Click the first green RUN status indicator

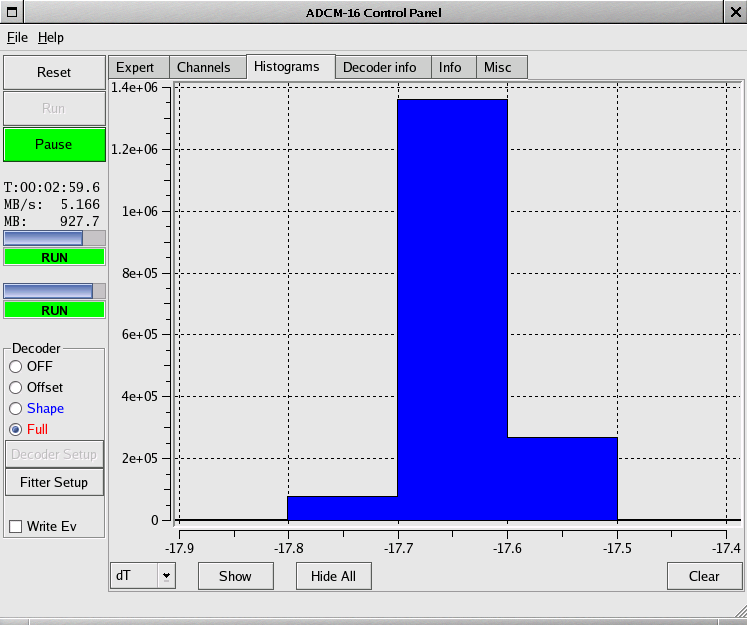(x=54, y=257)
